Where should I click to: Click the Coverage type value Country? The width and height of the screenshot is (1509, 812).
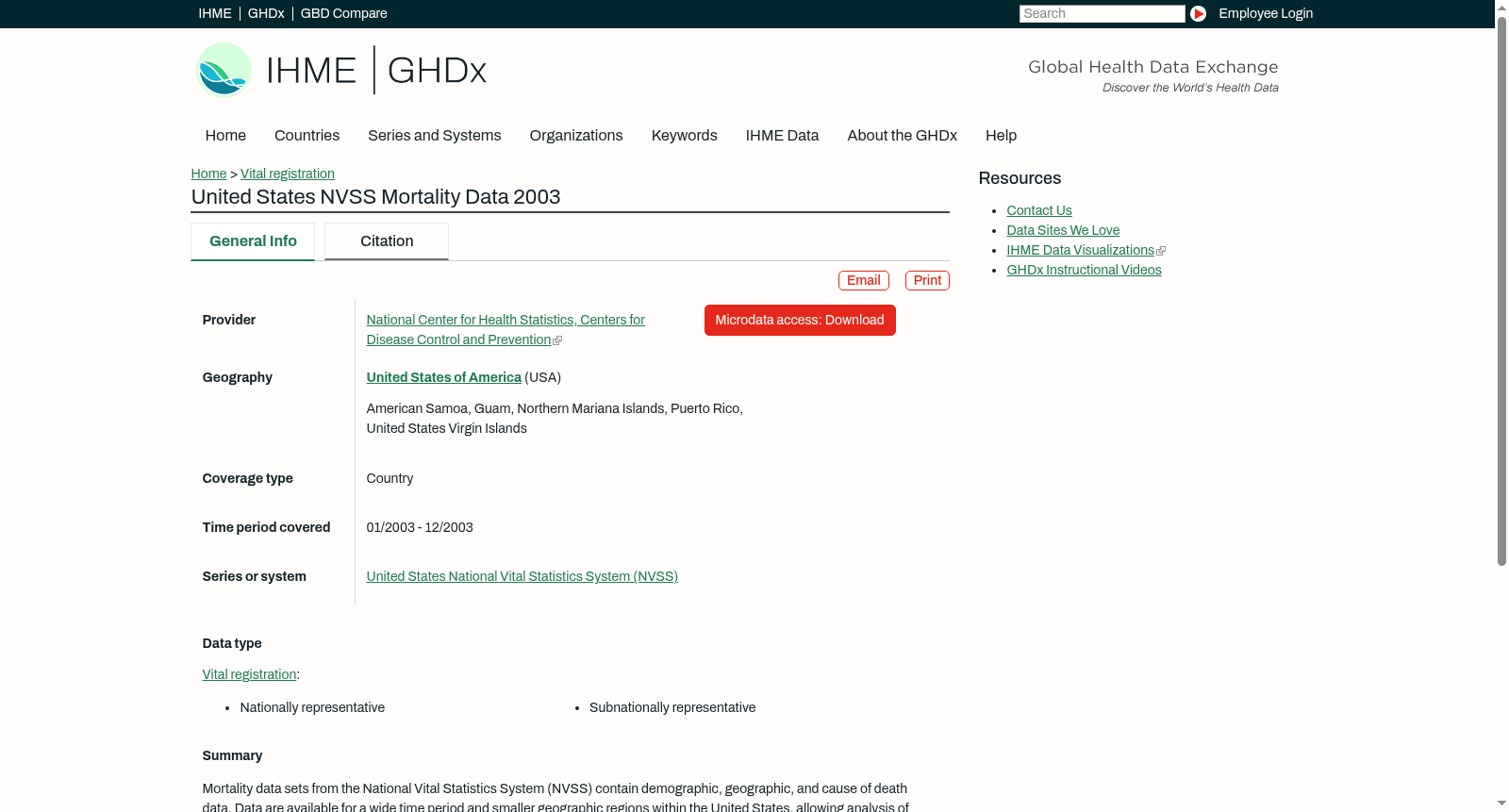pos(390,478)
